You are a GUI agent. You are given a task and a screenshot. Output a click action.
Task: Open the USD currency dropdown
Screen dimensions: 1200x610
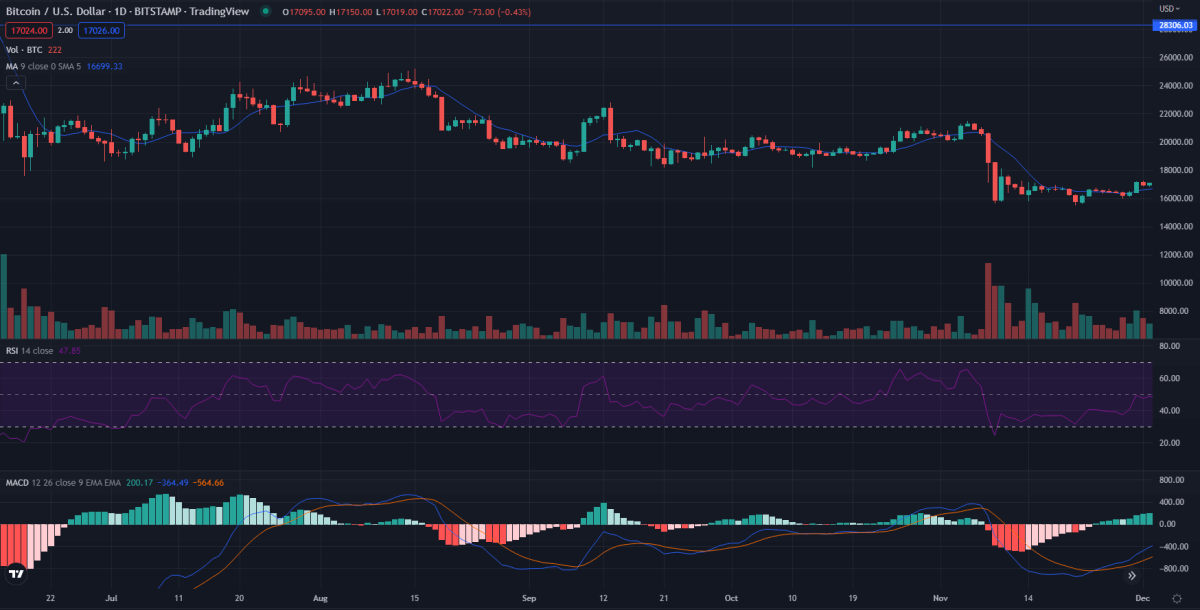tap(1169, 8)
